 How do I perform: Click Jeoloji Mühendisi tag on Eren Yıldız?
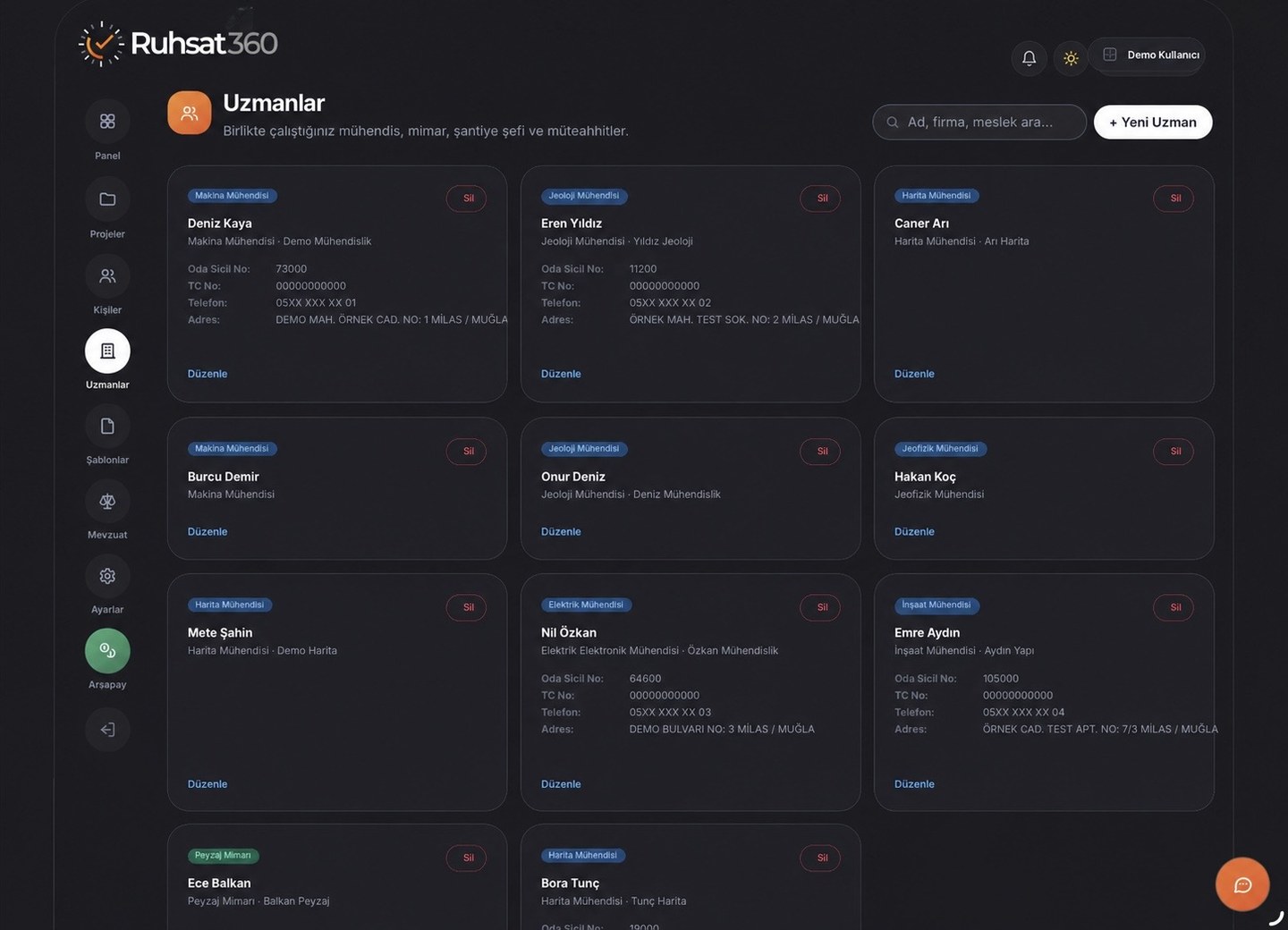[584, 196]
